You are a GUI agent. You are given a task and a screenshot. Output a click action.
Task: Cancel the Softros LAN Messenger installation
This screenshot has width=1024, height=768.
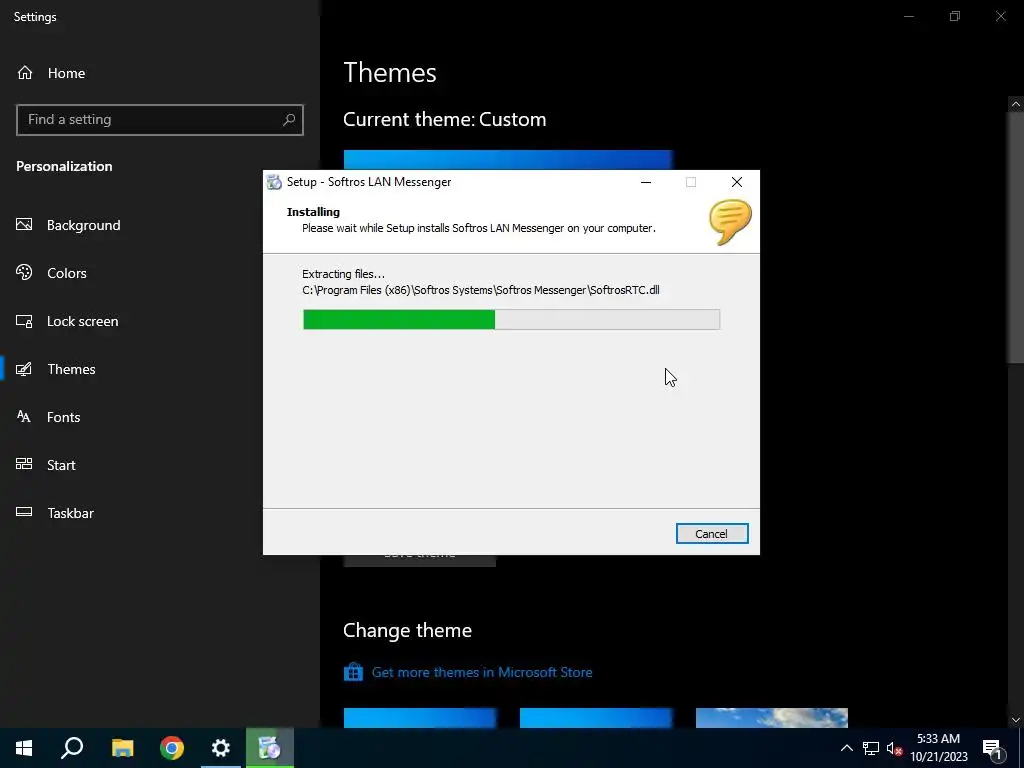712,534
